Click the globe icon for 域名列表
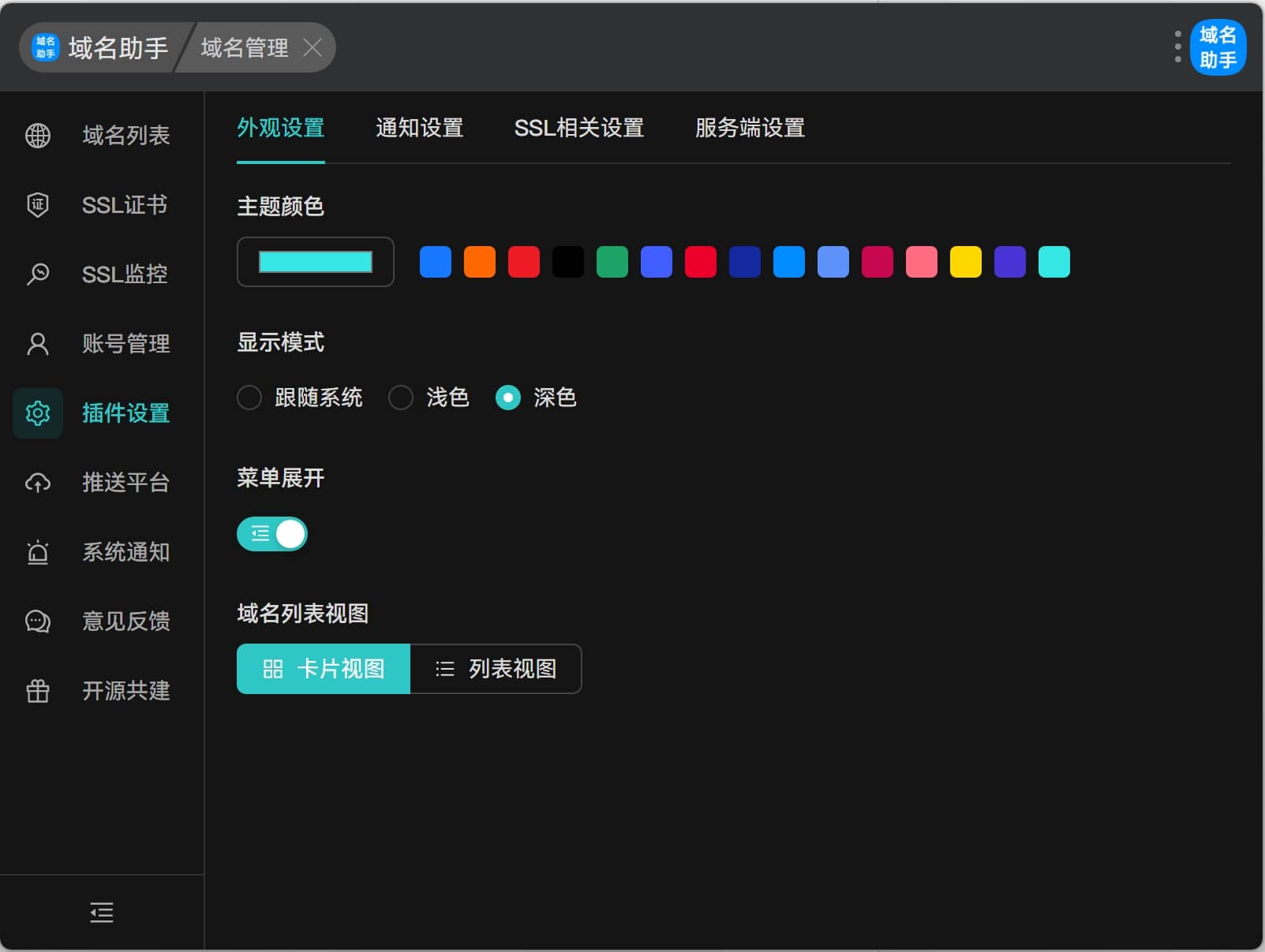Viewport: 1265px width, 952px height. pos(38,136)
